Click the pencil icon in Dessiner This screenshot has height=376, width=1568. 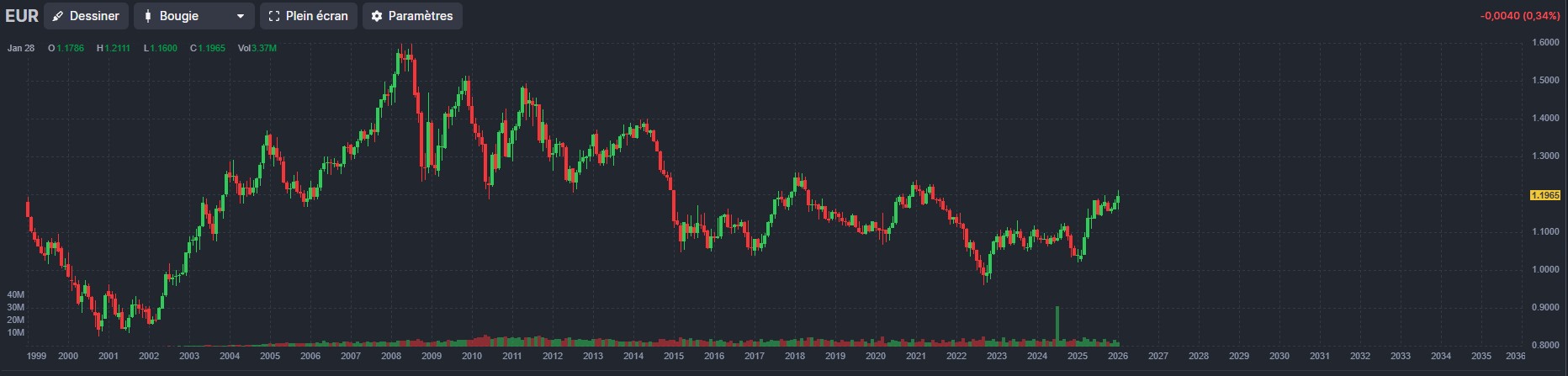[58, 16]
